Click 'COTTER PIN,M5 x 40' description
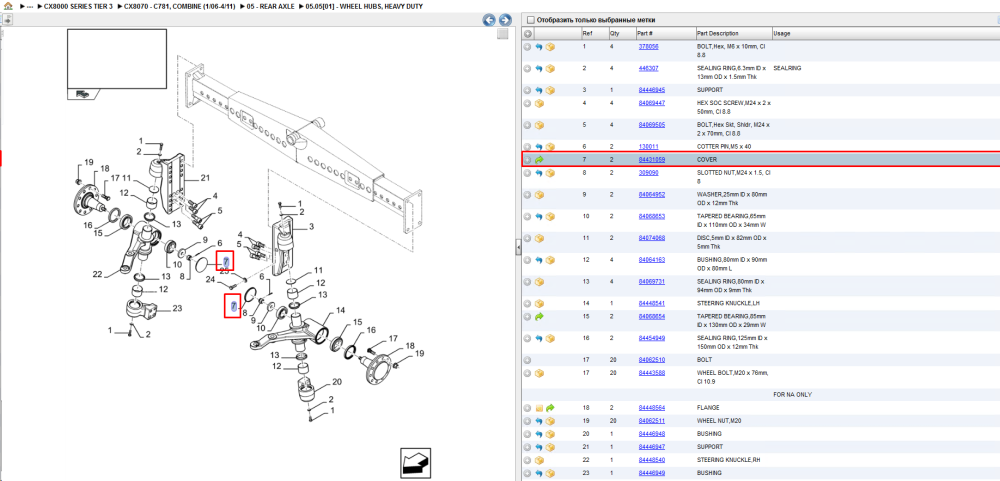 pos(724,147)
